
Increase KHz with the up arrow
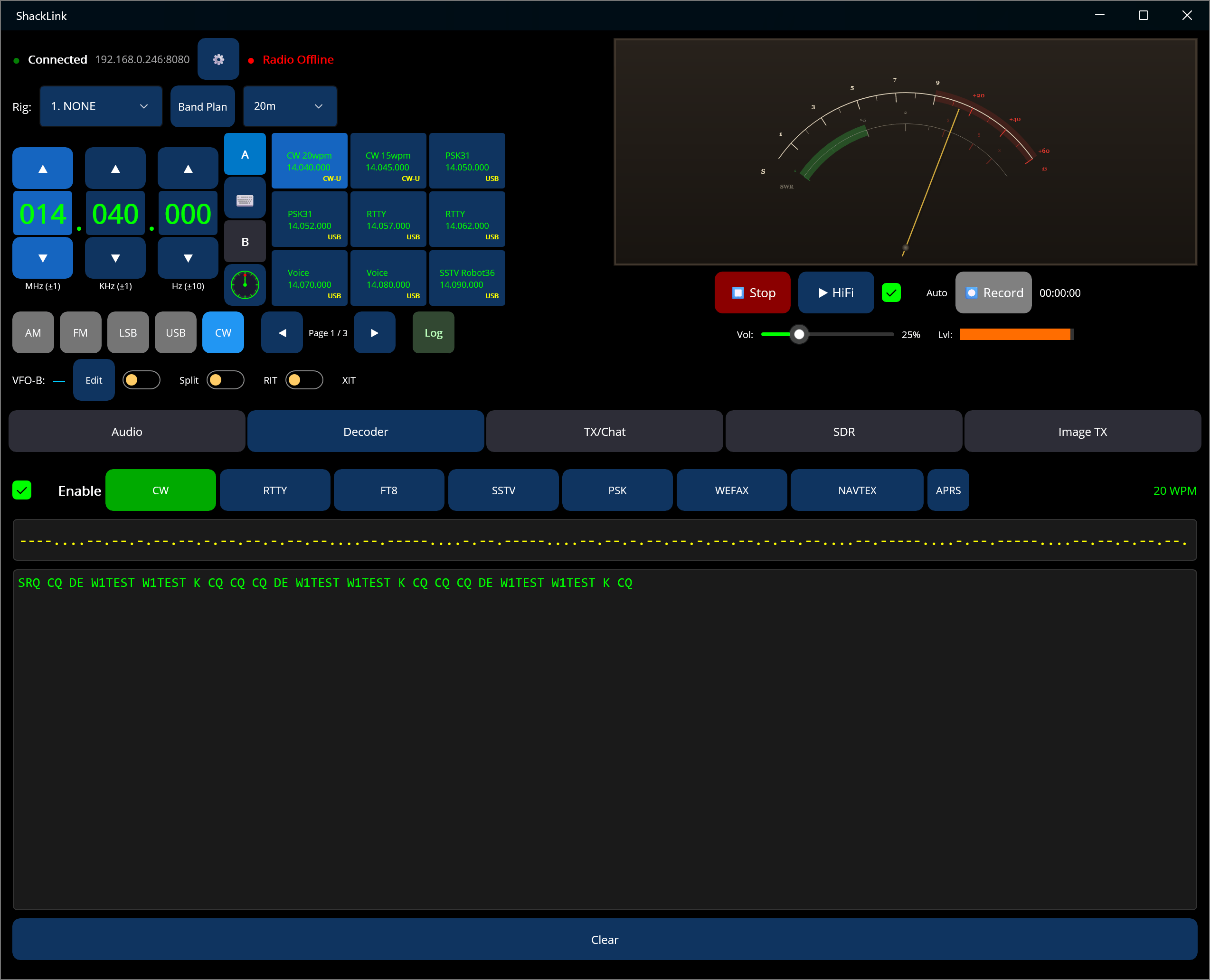(x=115, y=168)
